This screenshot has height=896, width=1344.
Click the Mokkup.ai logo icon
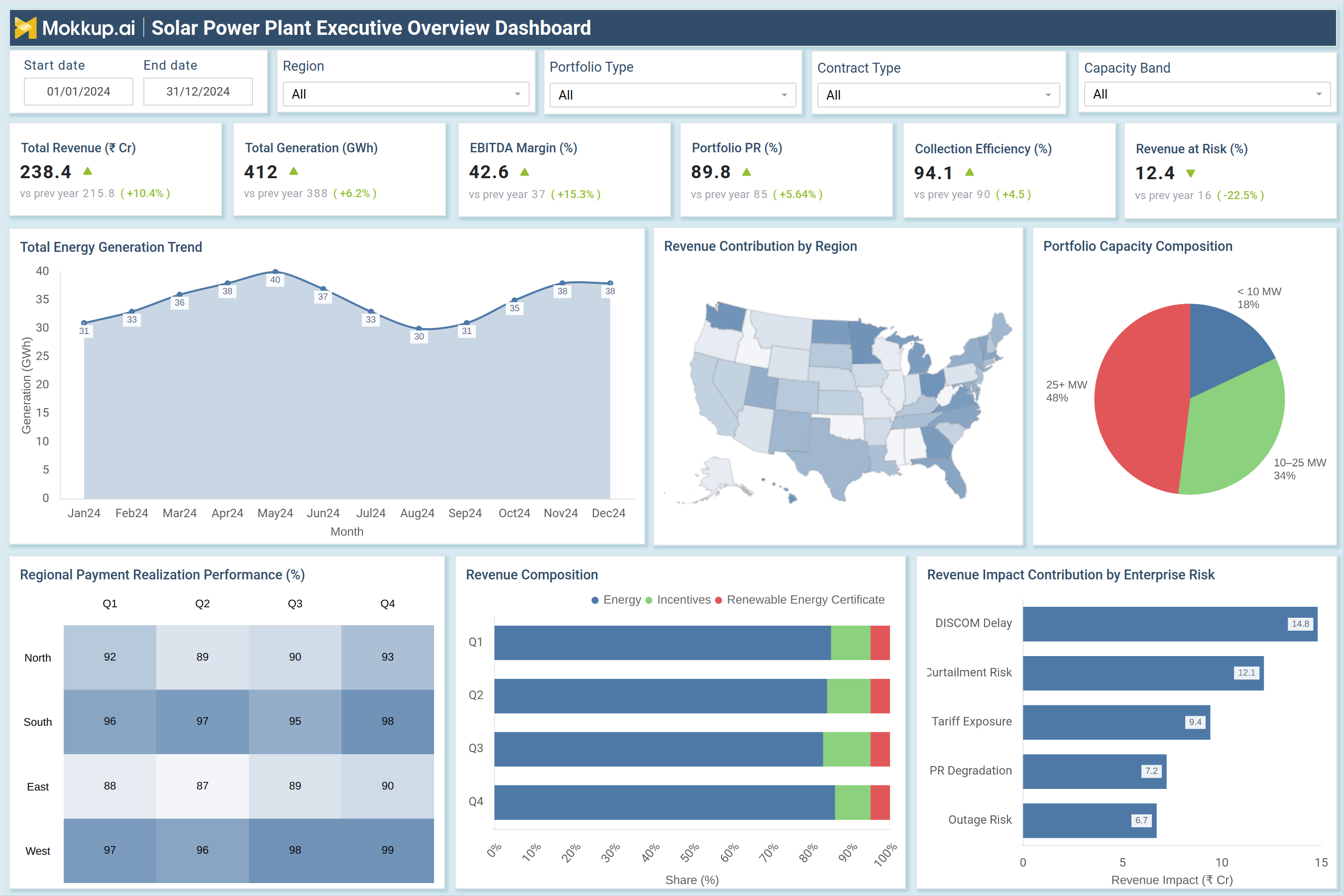(x=25, y=28)
